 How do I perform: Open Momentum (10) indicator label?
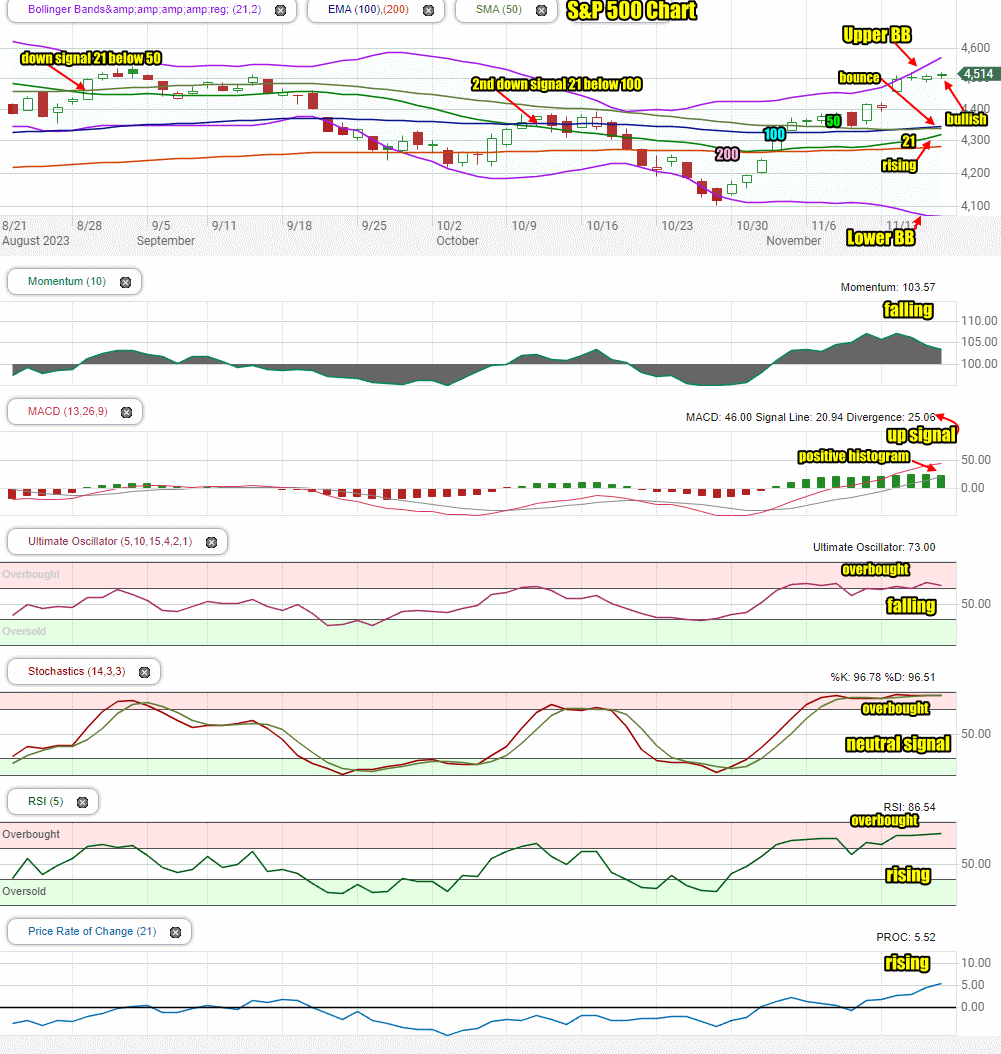(67, 282)
